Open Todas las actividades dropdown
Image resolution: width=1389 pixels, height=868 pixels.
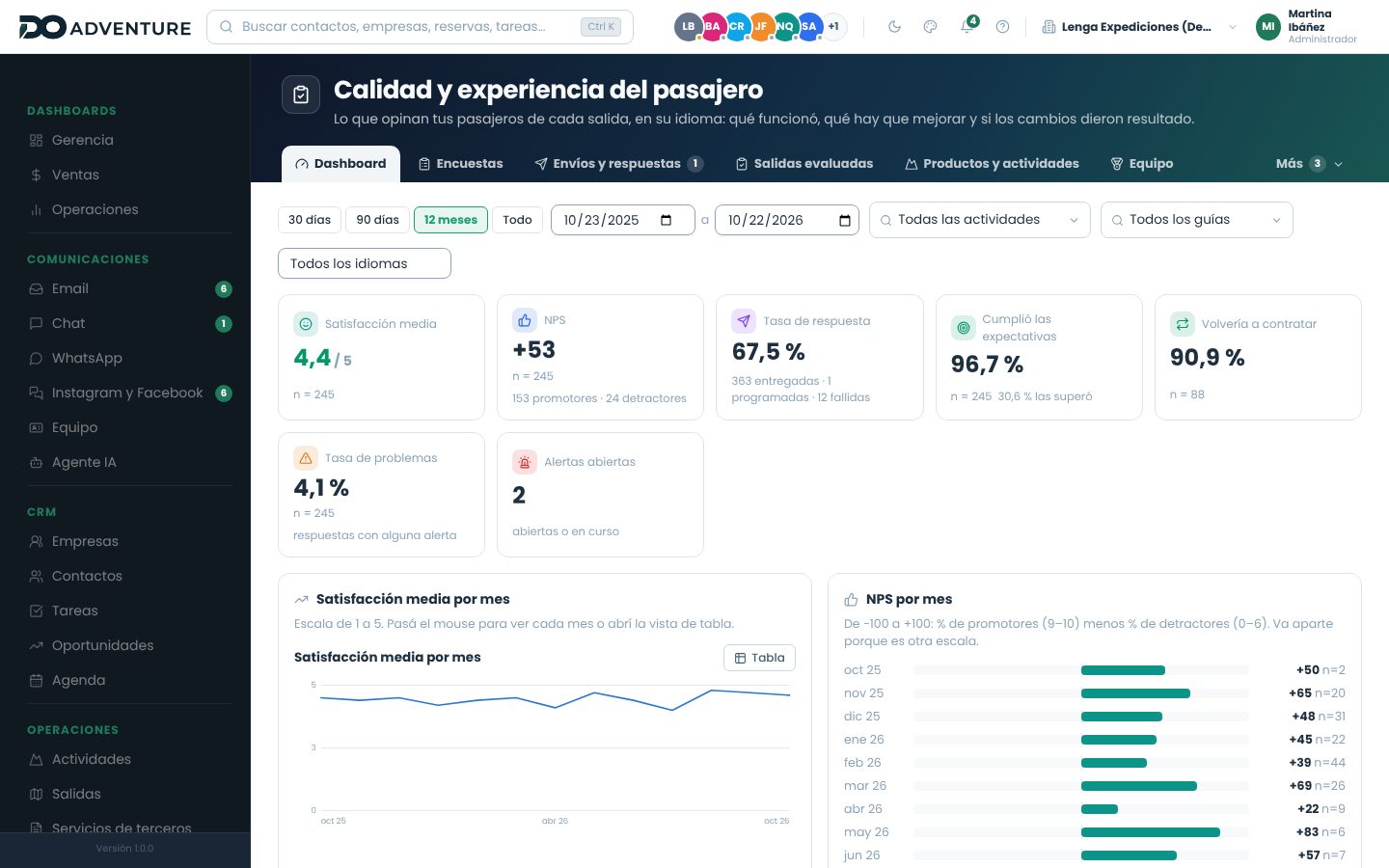[x=980, y=220]
